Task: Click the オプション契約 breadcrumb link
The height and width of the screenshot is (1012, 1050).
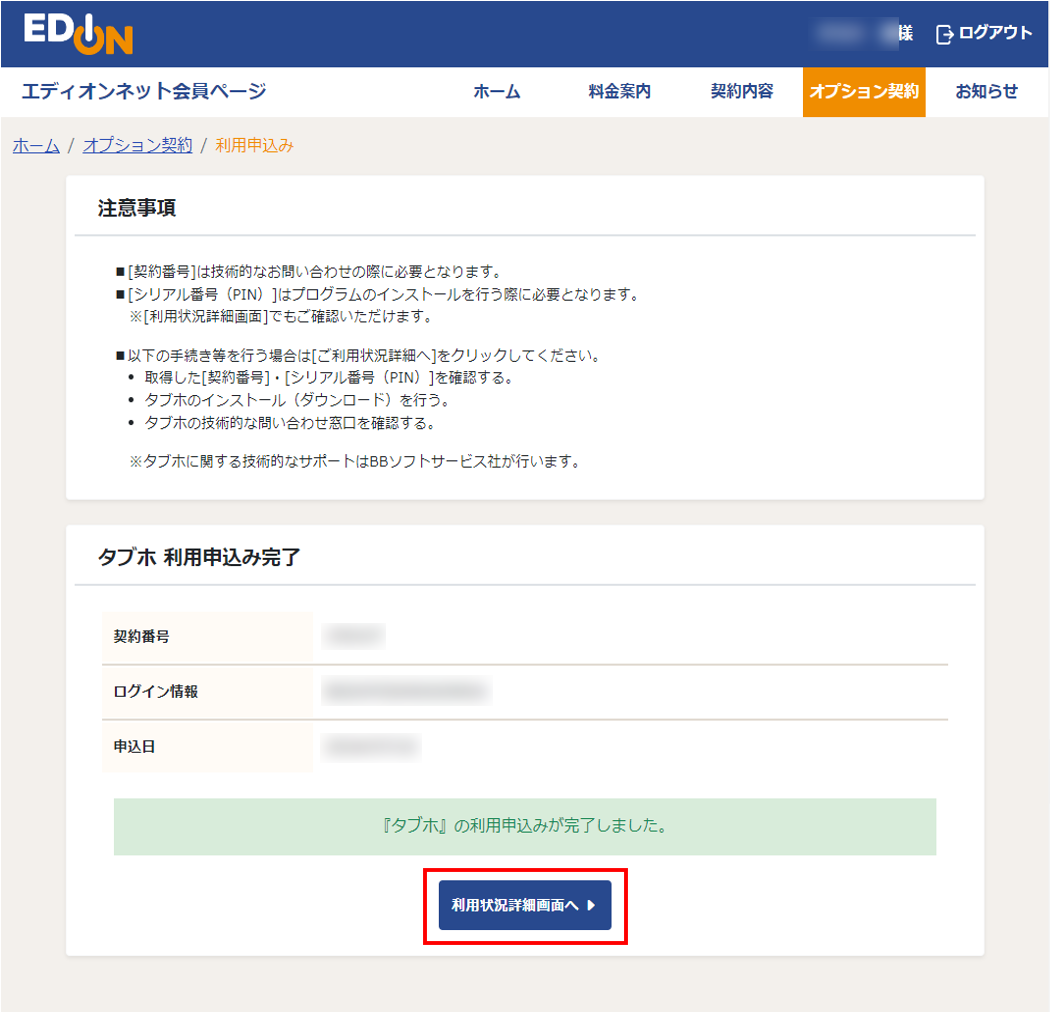Action: coord(137,145)
